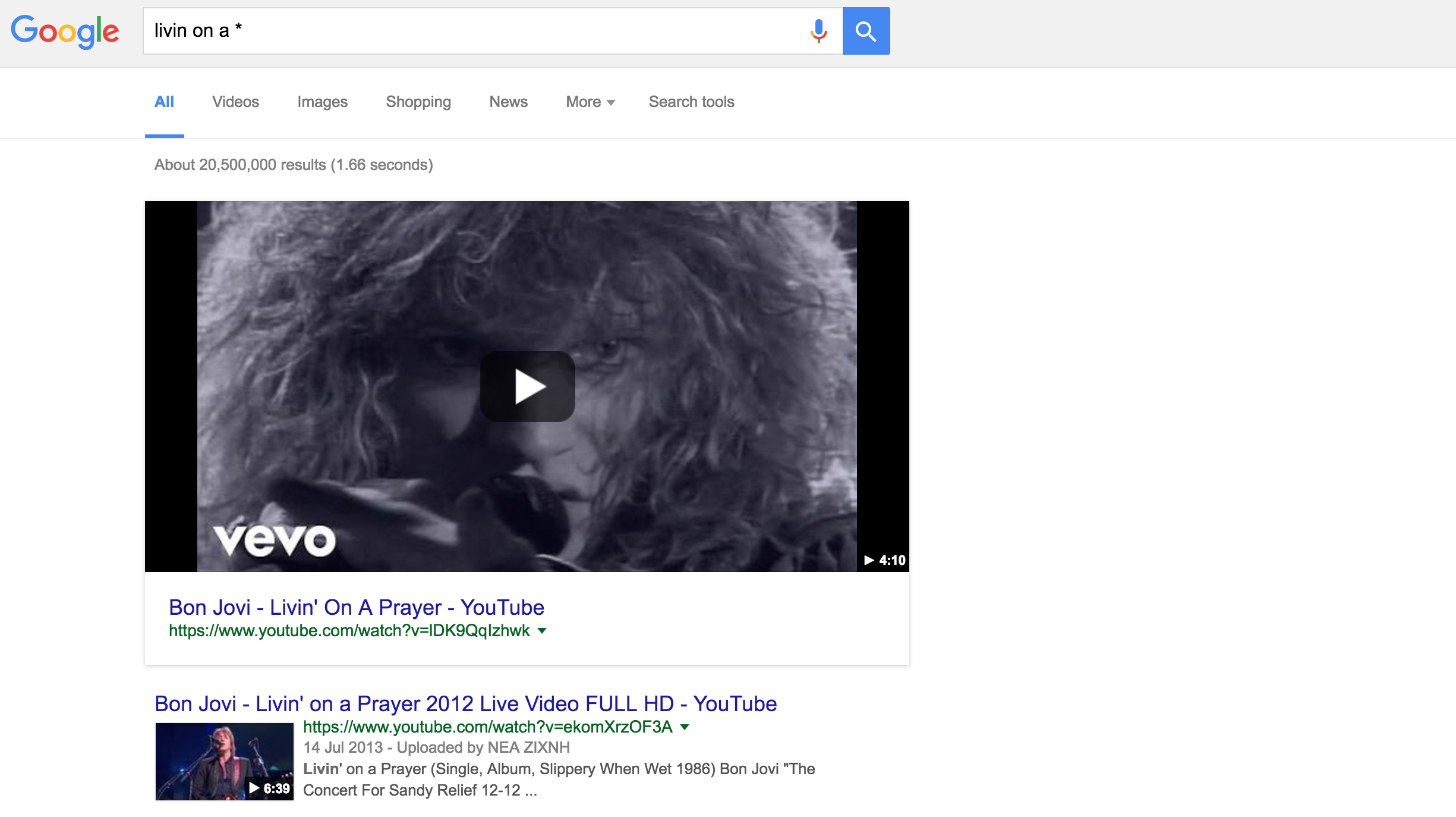The image size is (1456, 817).
Task: Switch to the Images tab
Action: click(322, 102)
